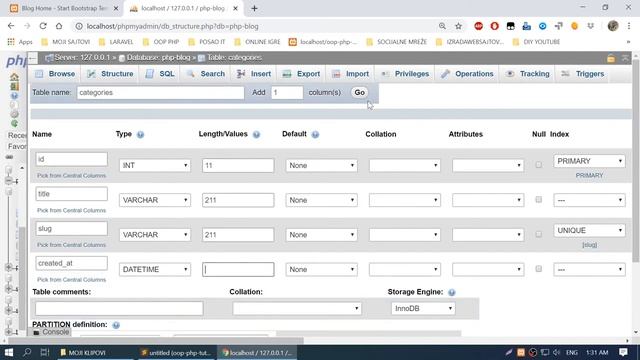Toggle Null checkbox for id column
The width and height of the screenshot is (640, 360).
[x=538, y=165]
